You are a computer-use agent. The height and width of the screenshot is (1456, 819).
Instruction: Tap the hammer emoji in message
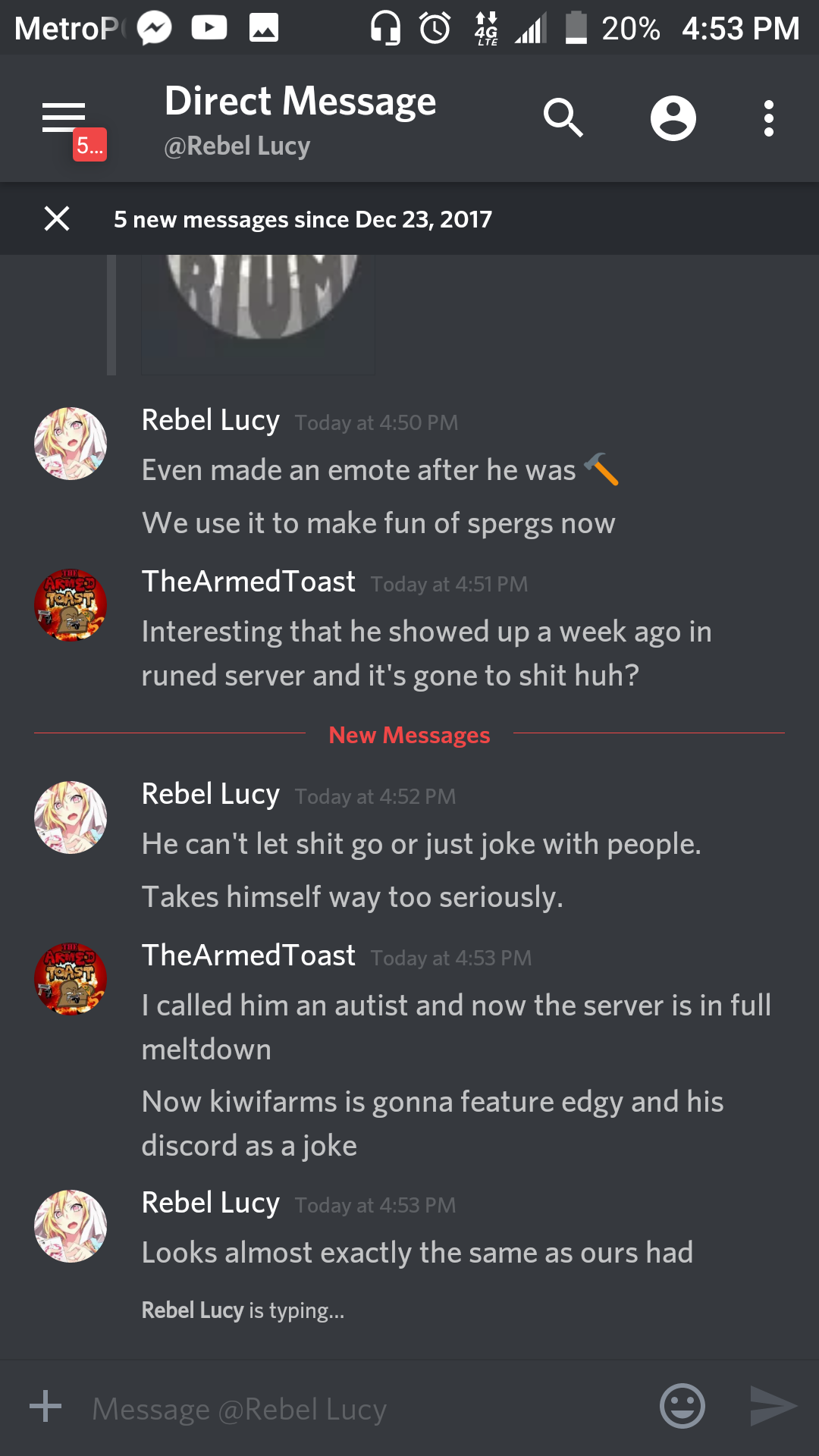coord(601,469)
